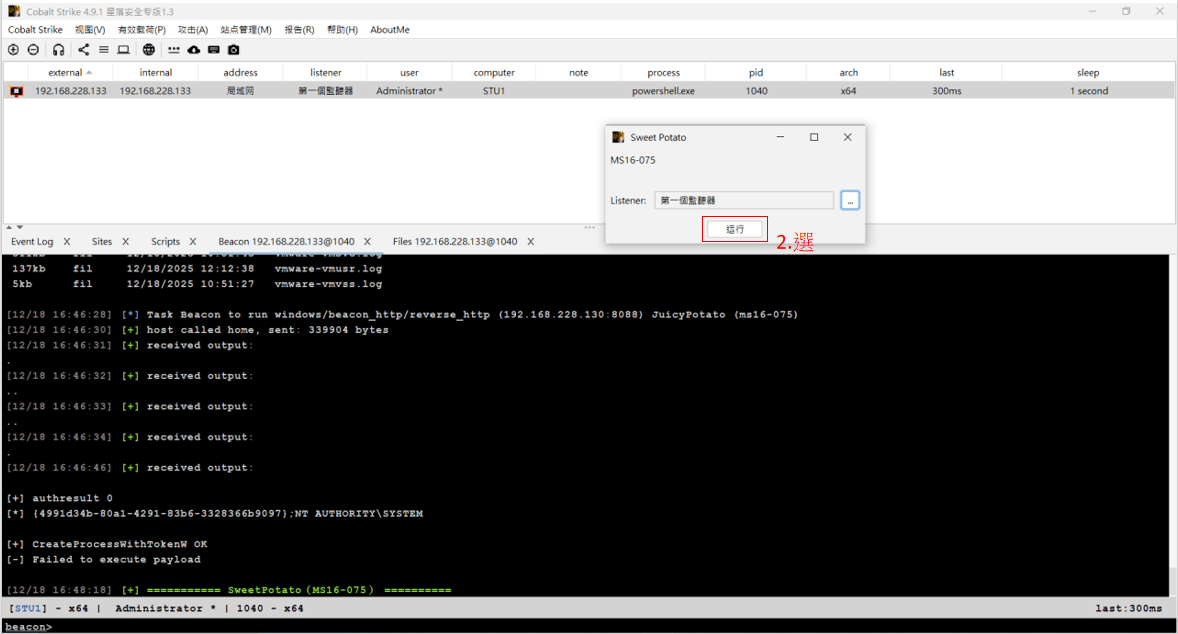Sort by the external column header
1178x634 pixels.
click(70, 73)
